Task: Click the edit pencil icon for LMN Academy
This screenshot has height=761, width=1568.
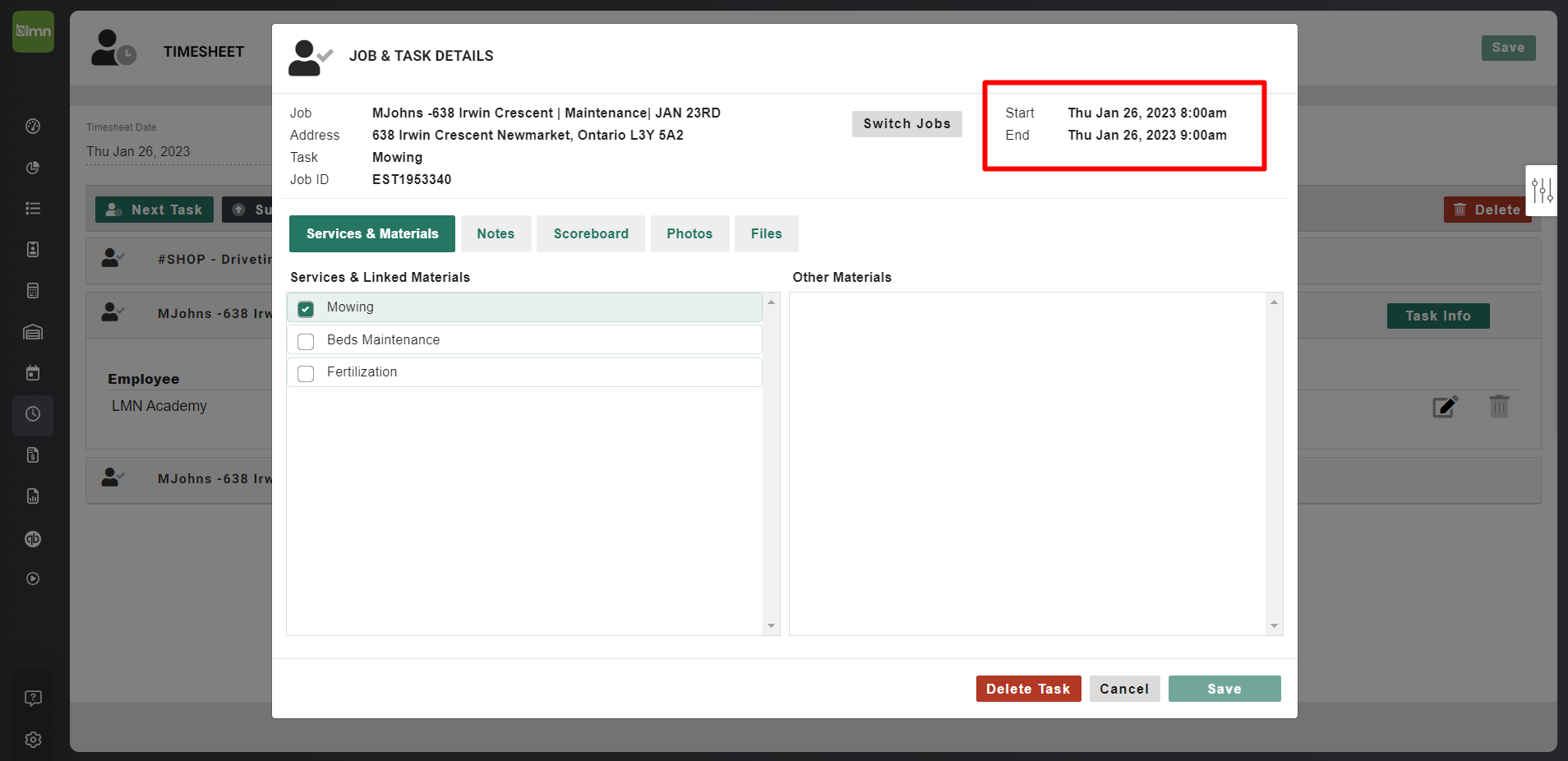Action: (x=1445, y=406)
